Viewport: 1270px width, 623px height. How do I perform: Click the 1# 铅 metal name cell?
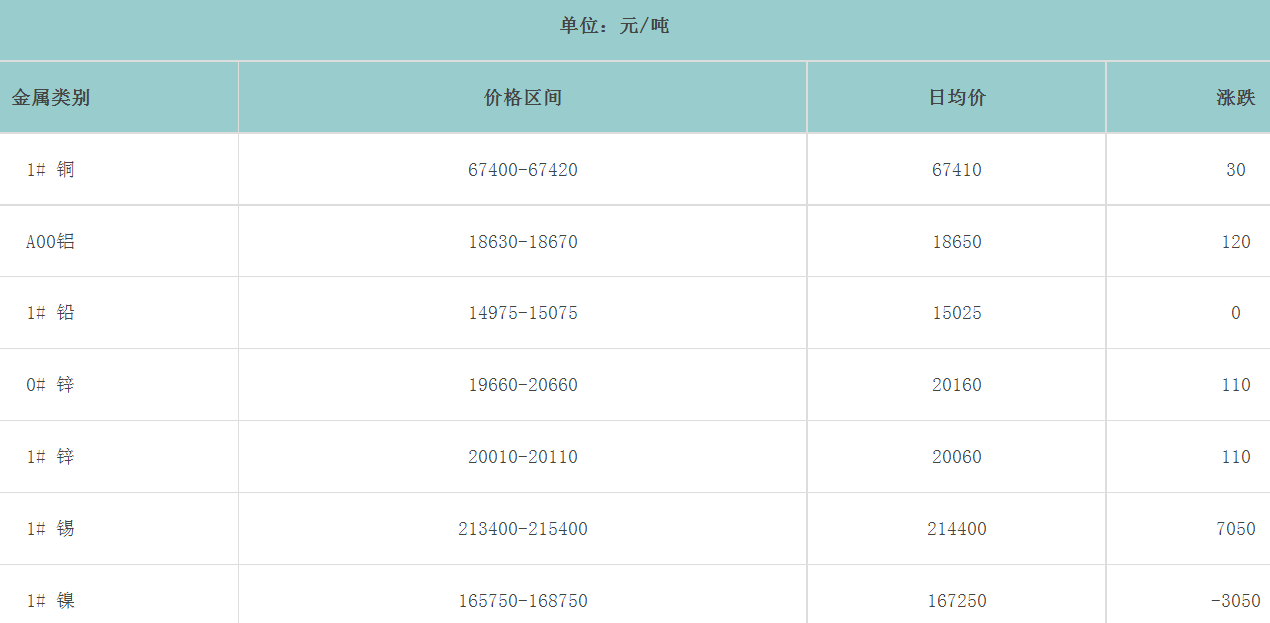pyautogui.click(x=50, y=313)
